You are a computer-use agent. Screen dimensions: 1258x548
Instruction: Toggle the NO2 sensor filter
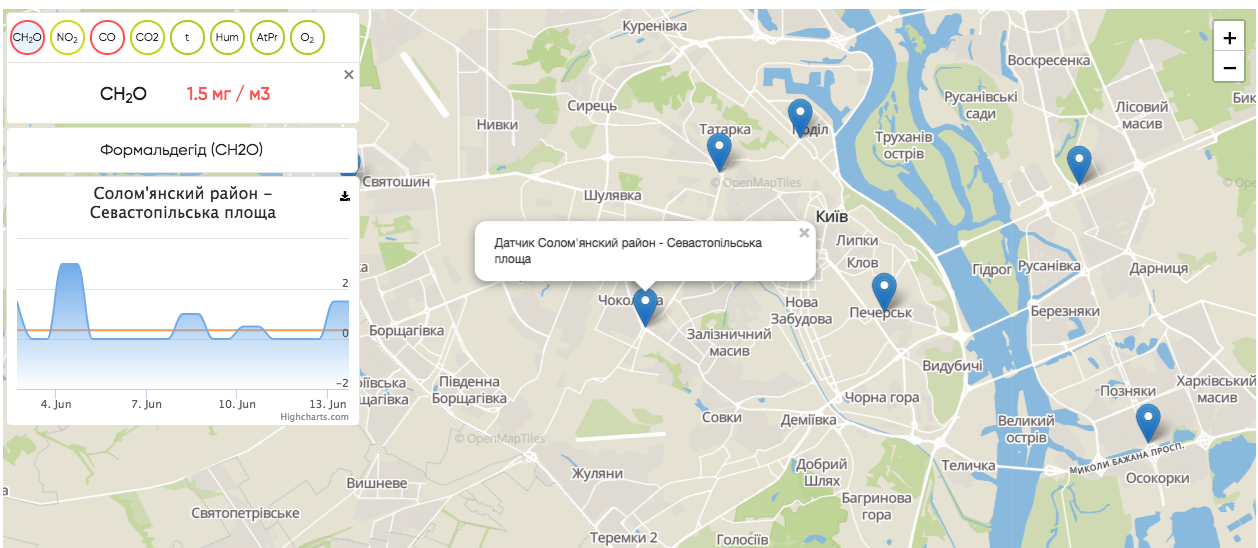(67, 37)
